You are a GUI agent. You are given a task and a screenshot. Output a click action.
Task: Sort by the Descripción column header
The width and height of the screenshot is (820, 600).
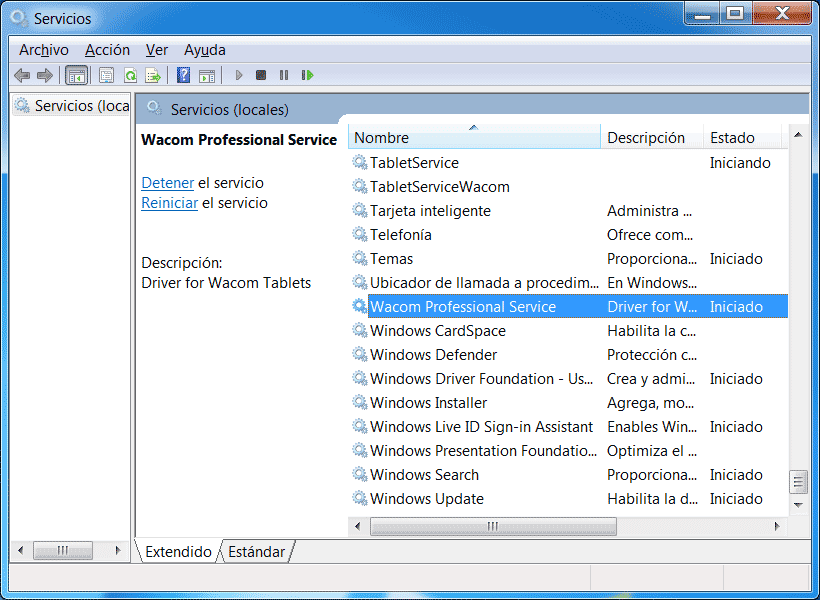pyautogui.click(x=652, y=138)
